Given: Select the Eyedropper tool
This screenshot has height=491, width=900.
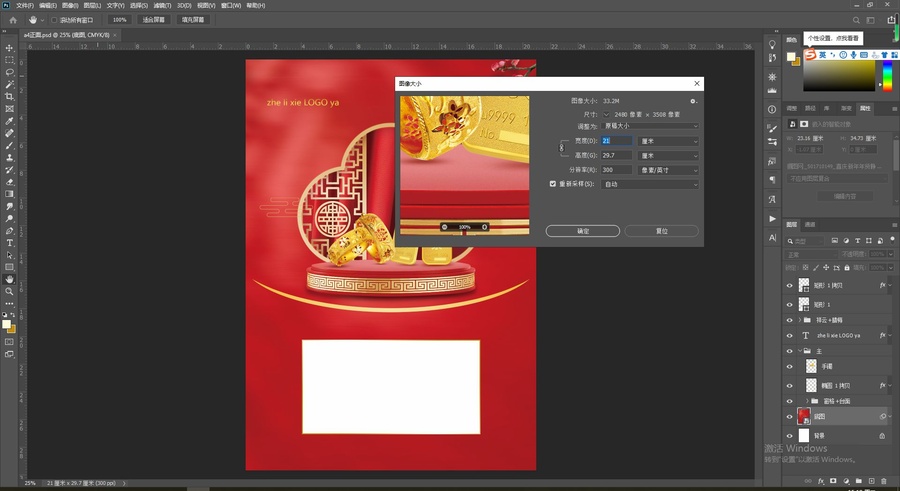Looking at the screenshot, I should pos(9,121).
